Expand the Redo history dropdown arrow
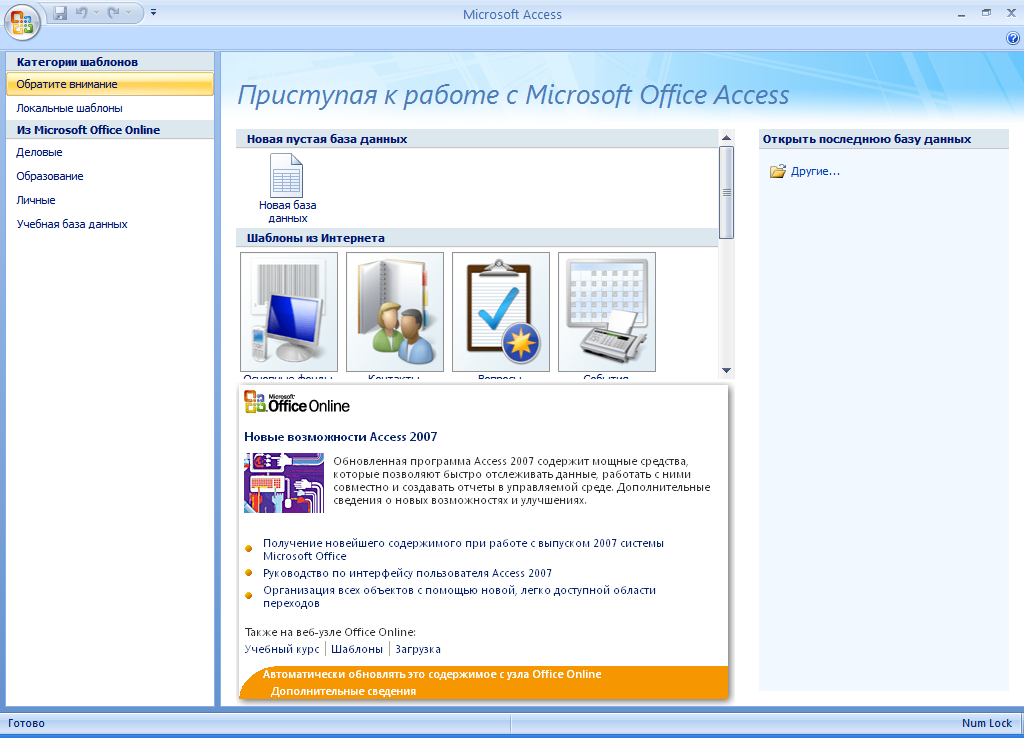 [128, 13]
